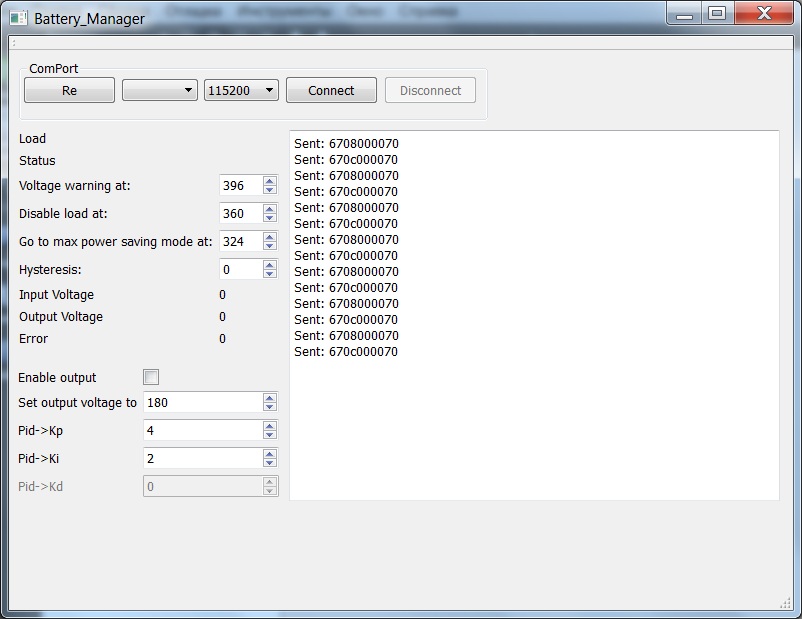Screen dimensions: 802x619
Task: Click the Re refresh ports button
Action: tap(69, 90)
